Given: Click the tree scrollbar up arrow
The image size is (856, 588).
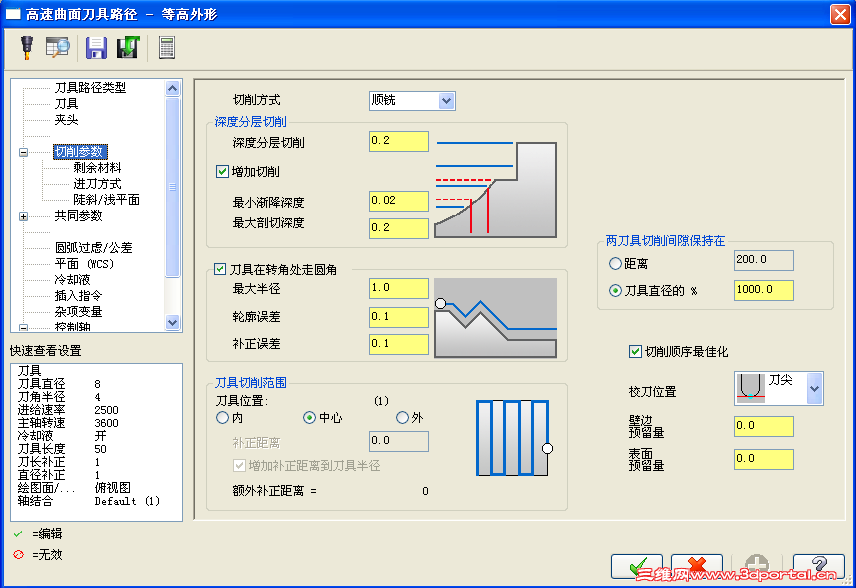Looking at the screenshot, I should pyautogui.click(x=173, y=88).
